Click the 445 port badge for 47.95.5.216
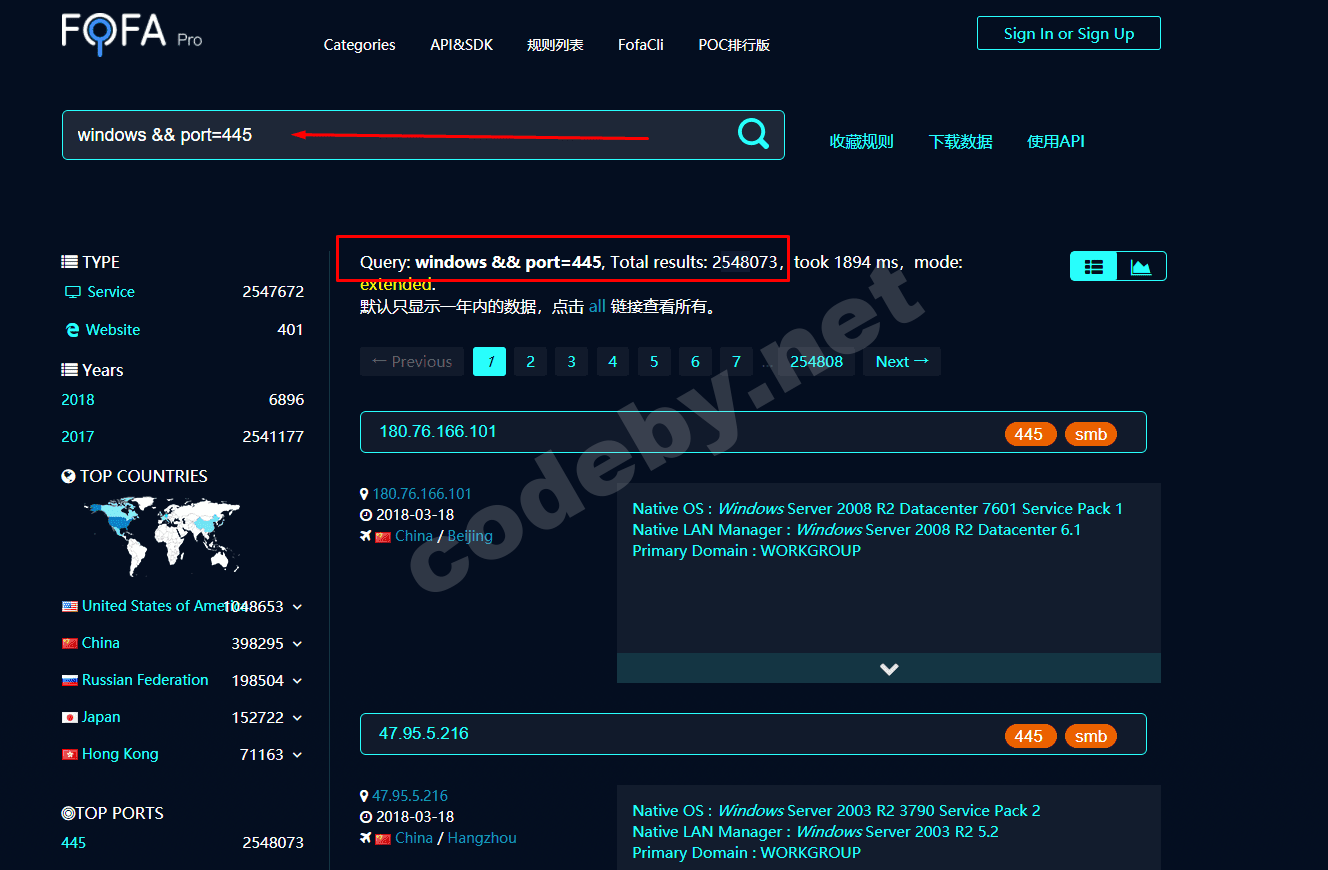The height and width of the screenshot is (870, 1328). 1029,736
